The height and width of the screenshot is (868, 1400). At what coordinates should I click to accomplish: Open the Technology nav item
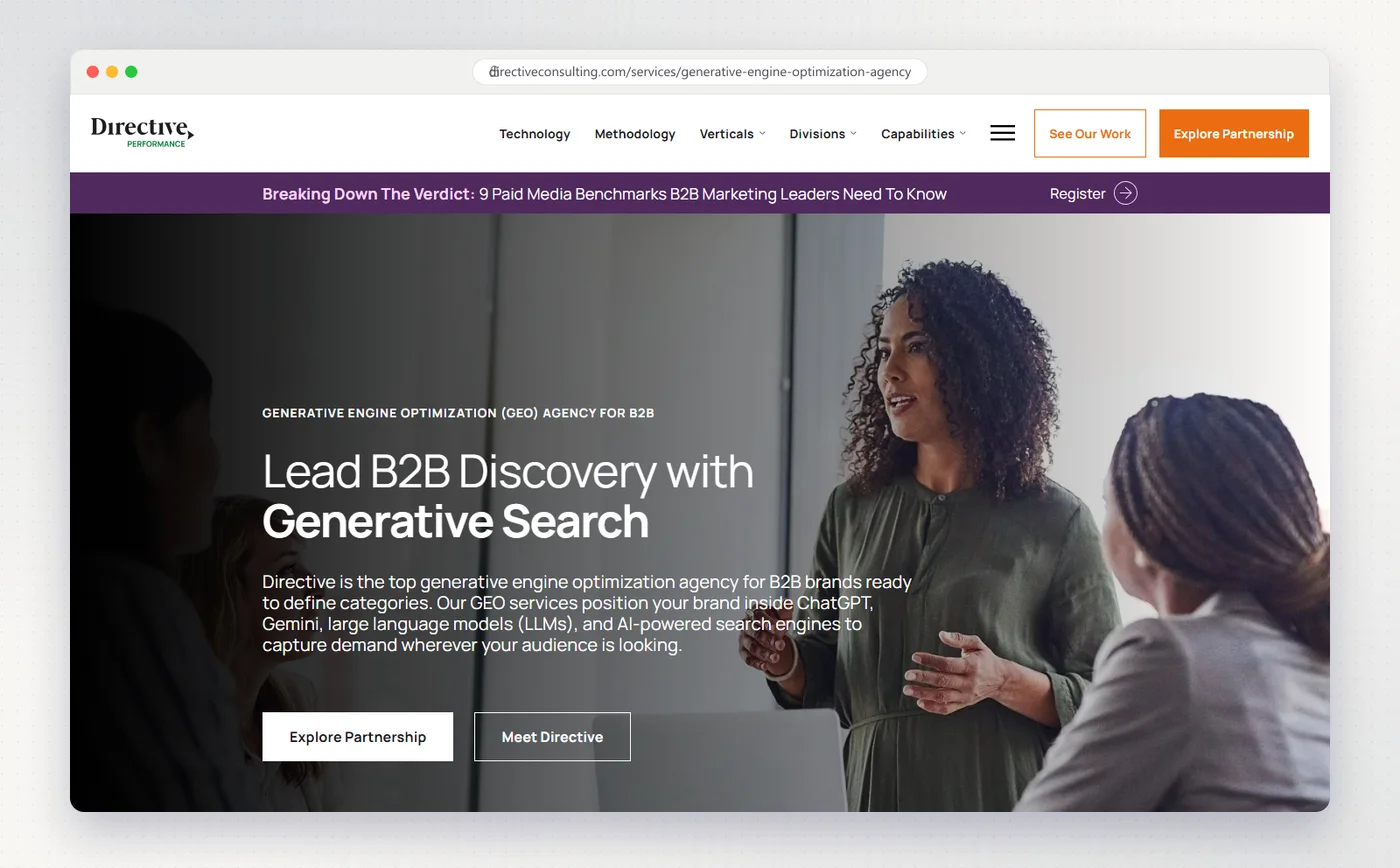click(534, 134)
